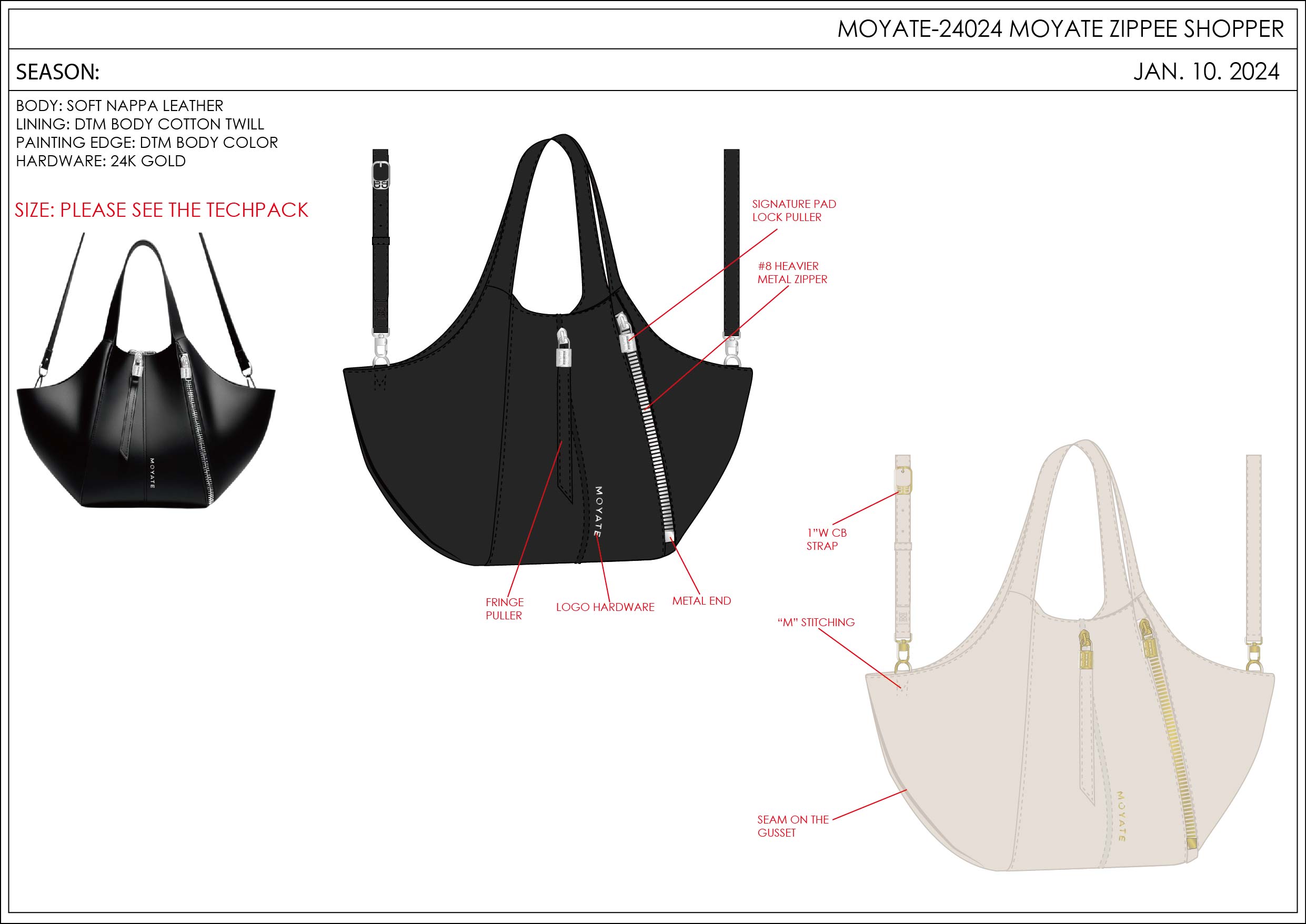
Task: Click the "1"W CB STRAP" annotation
Action: [827, 539]
